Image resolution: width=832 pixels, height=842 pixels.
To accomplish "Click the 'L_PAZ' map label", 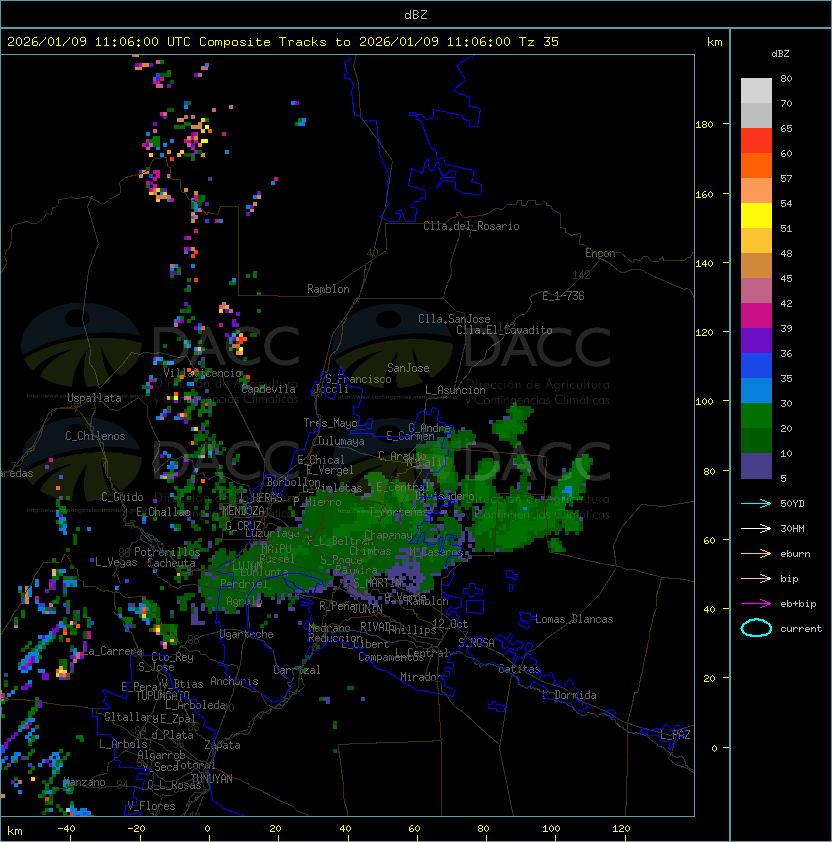I will 675,735.
